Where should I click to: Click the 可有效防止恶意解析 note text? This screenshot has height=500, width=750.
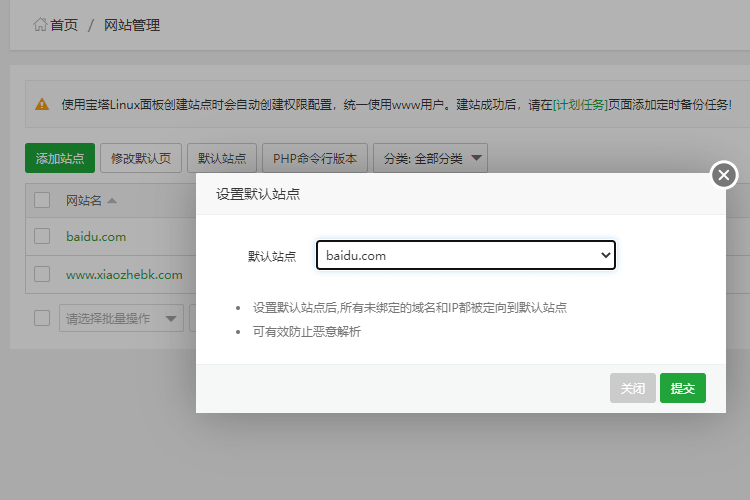(x=307, y=331)
